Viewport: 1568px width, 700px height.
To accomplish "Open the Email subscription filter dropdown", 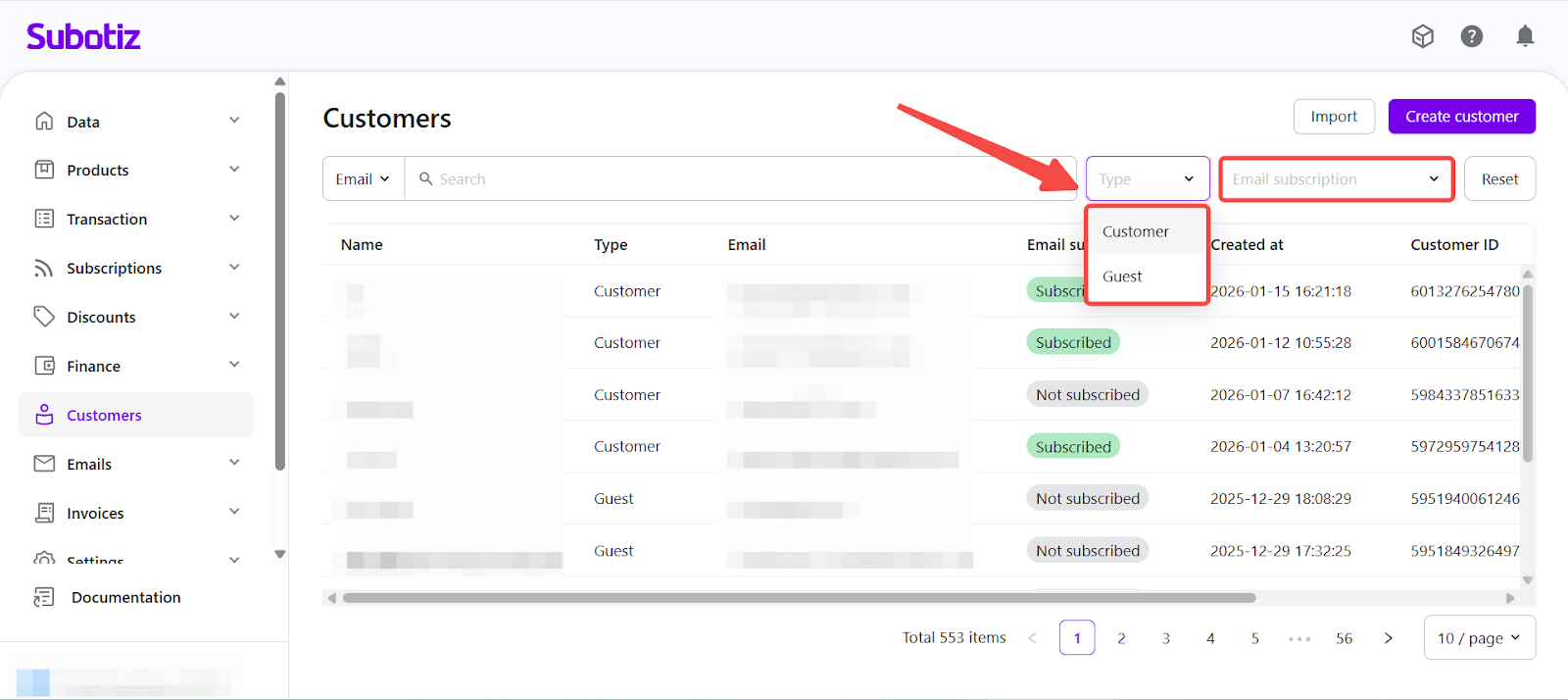I will pos(1336,179).
